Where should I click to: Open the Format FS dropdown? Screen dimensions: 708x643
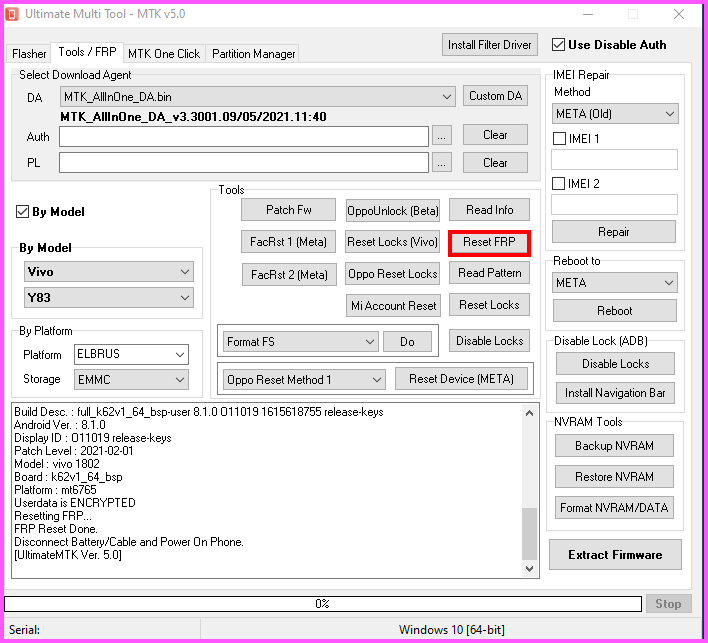tap(301, 342)
